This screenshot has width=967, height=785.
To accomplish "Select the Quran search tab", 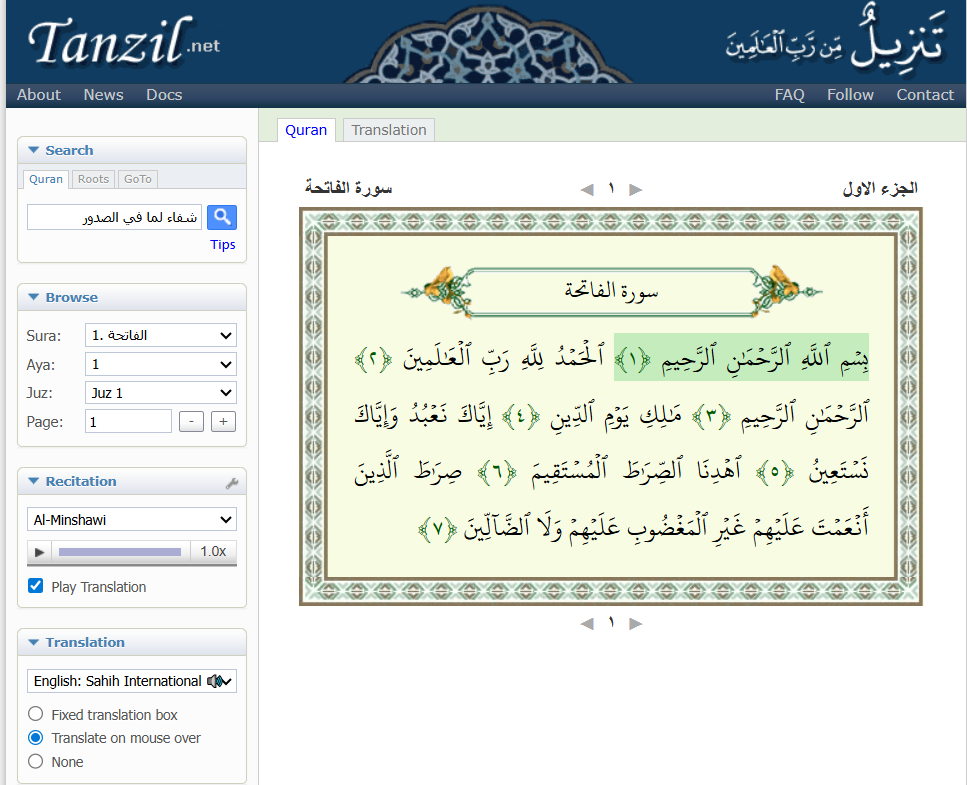I will point(46,179).
